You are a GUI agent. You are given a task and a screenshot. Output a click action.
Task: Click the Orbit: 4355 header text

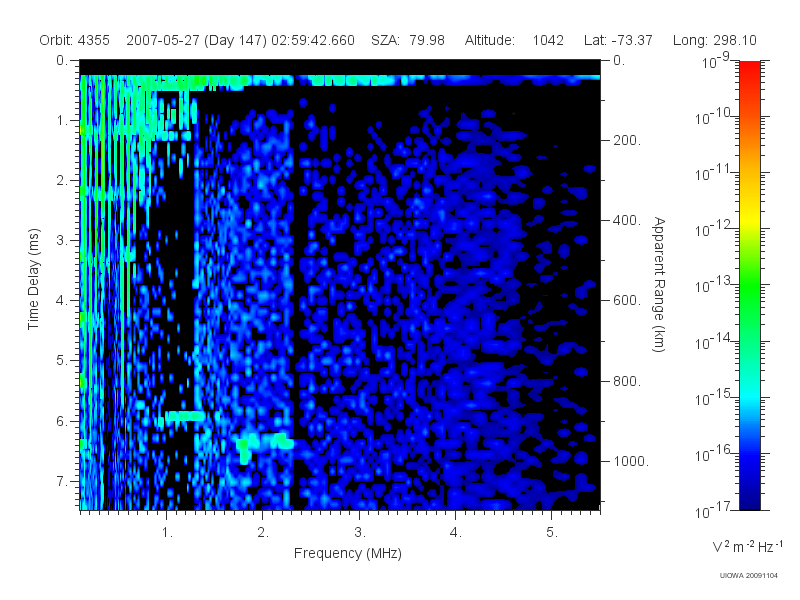point(74,40)
